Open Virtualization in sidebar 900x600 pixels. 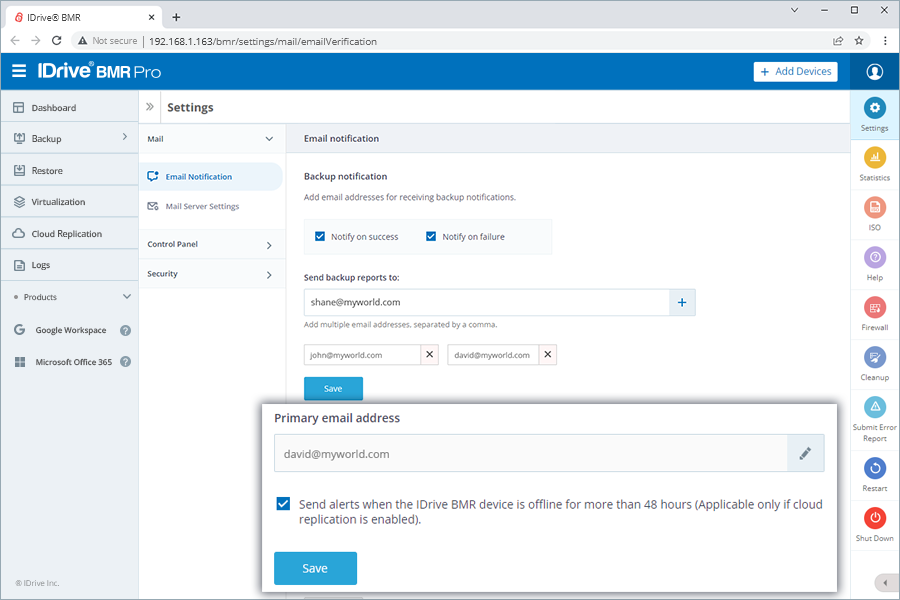coord(69,202)
